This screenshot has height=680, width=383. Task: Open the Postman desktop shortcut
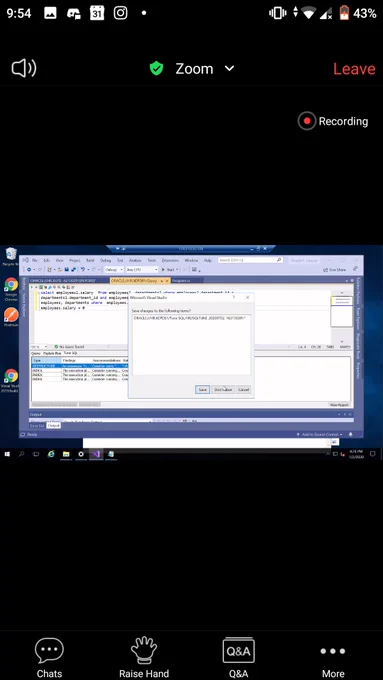pyautogui.click(x=11, y=317)
